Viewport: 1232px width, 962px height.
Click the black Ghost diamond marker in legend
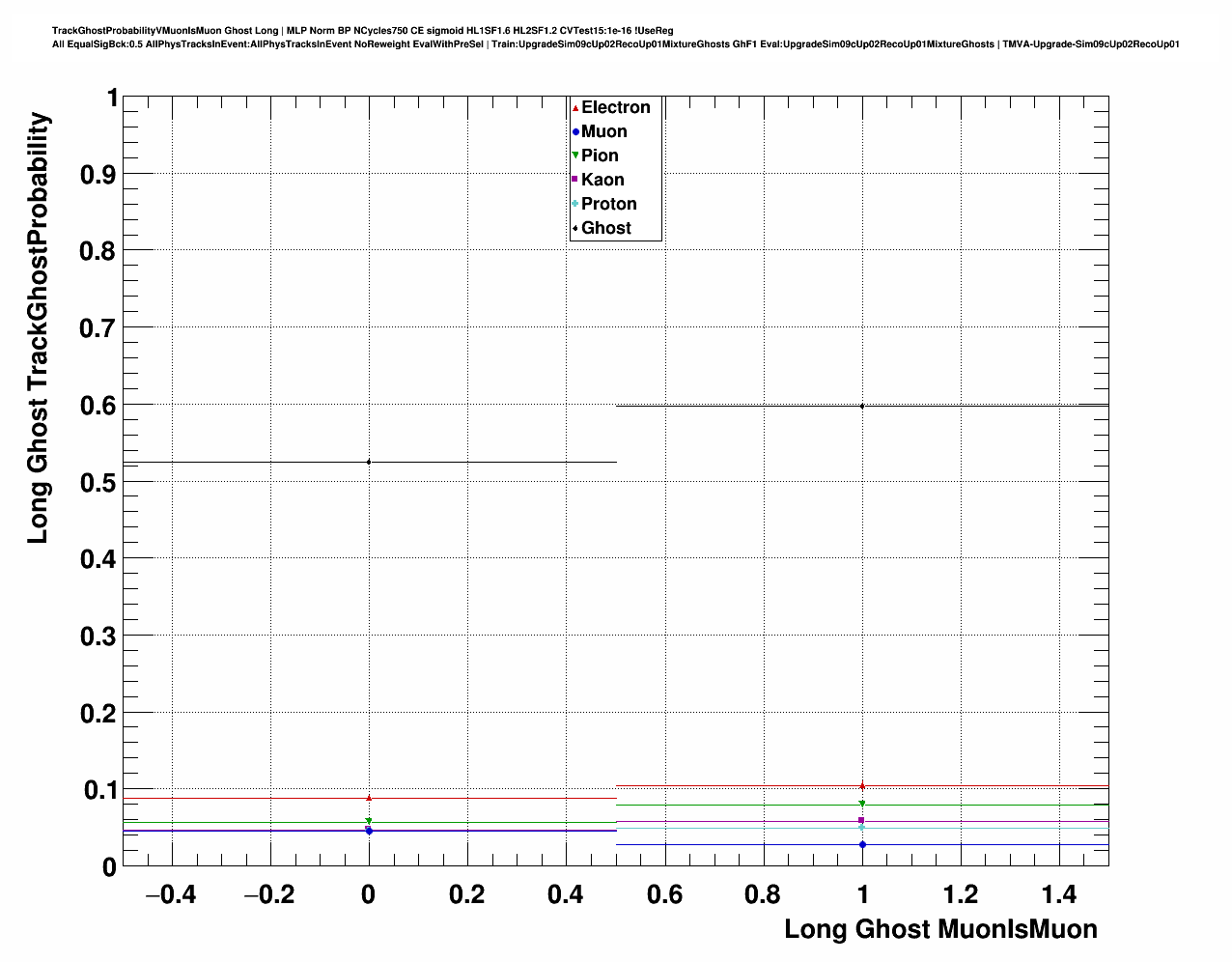tap(575, 228)
